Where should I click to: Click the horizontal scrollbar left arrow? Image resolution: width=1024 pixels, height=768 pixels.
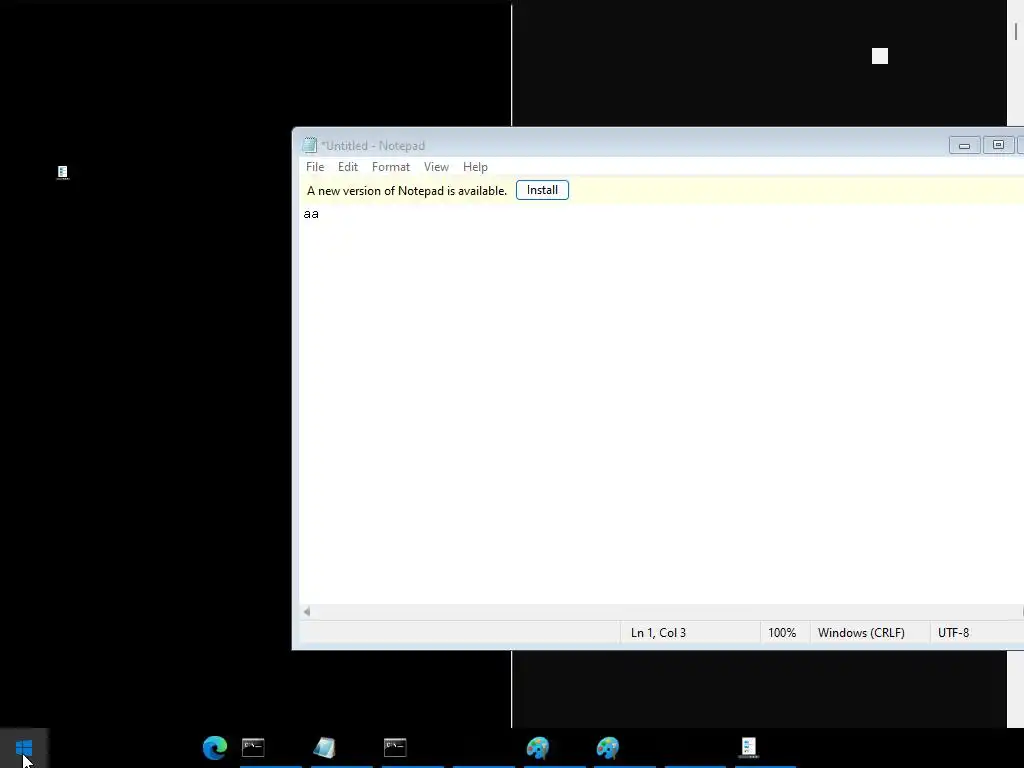[307, 612]
